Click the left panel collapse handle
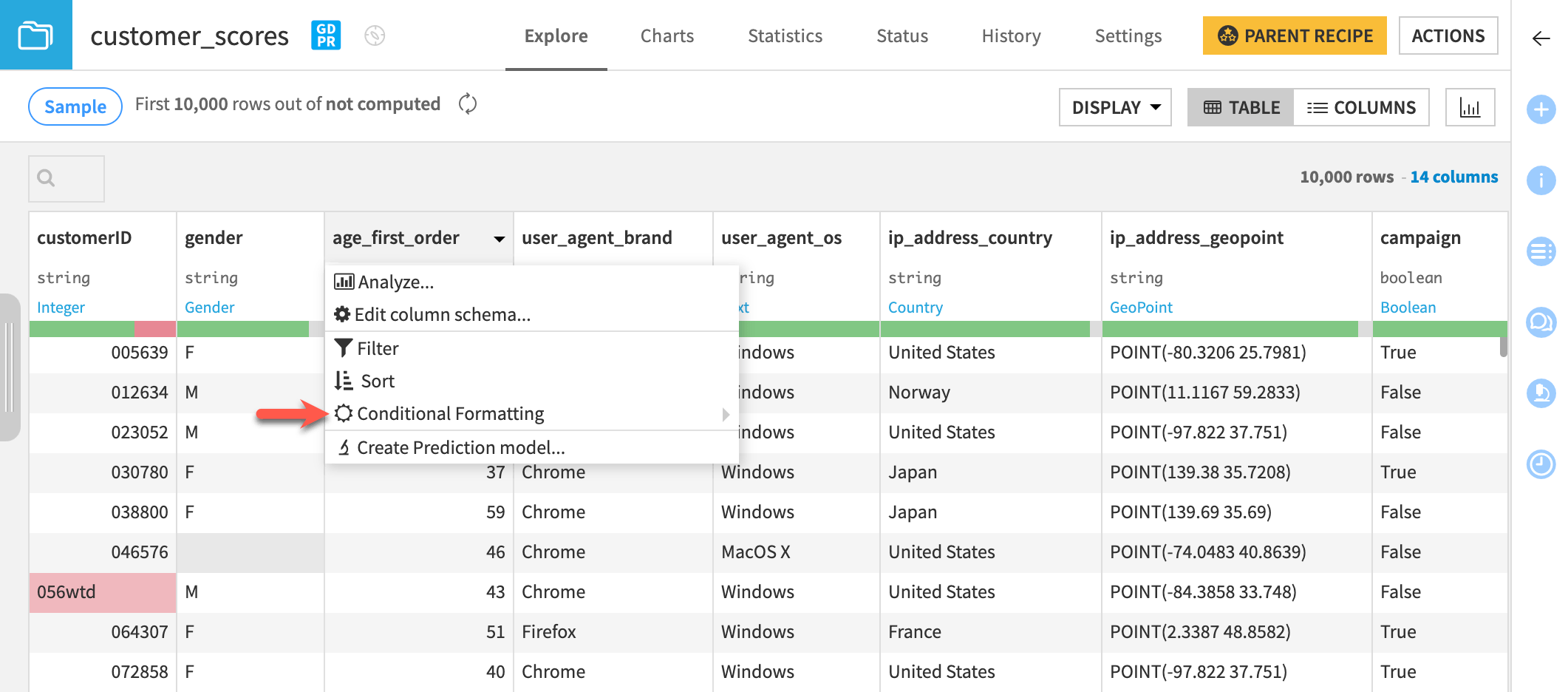The height and width of the screenshot is (692, 1568). pyautogui.click(x=10, y=367)
